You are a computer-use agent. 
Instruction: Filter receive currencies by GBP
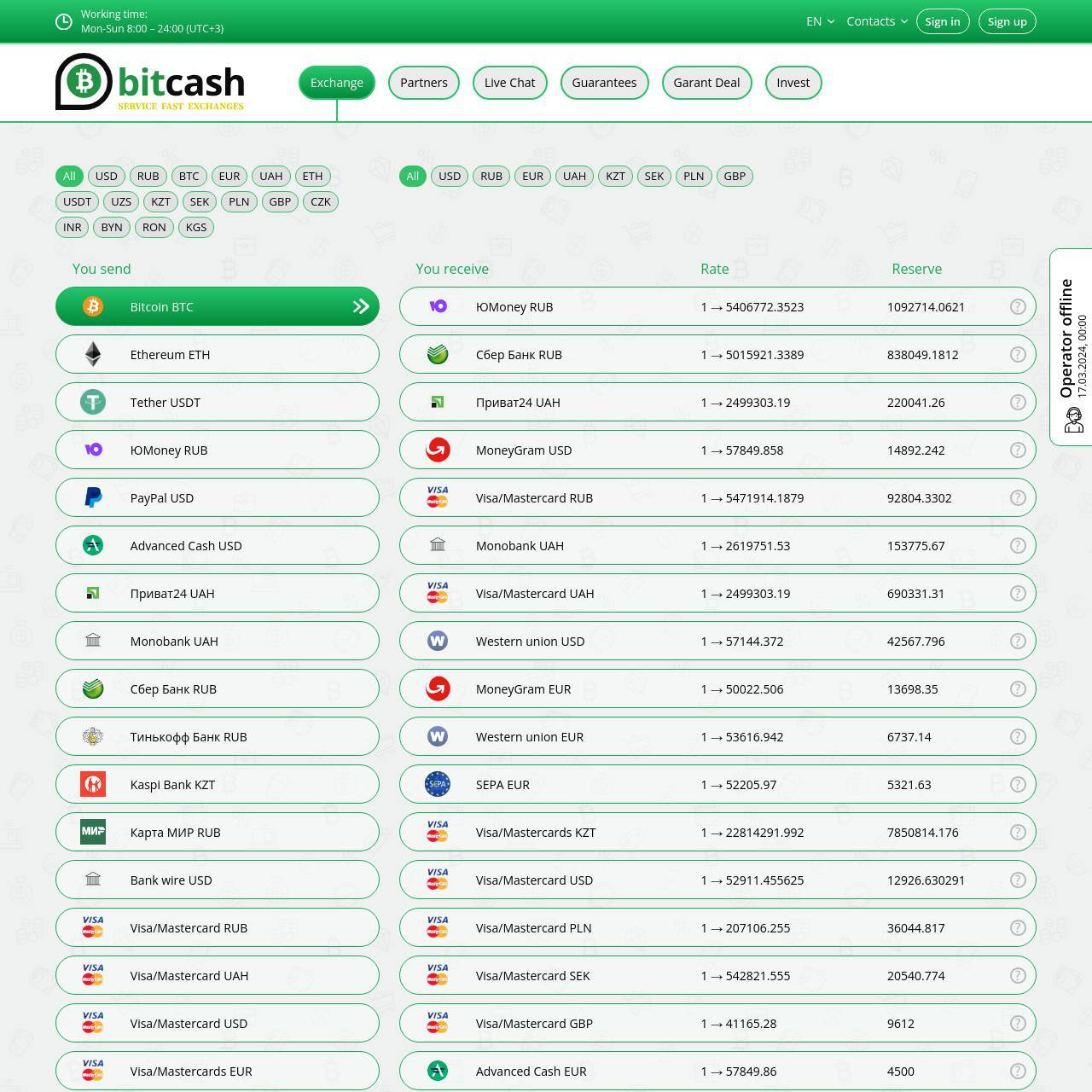tap(735, 177)
